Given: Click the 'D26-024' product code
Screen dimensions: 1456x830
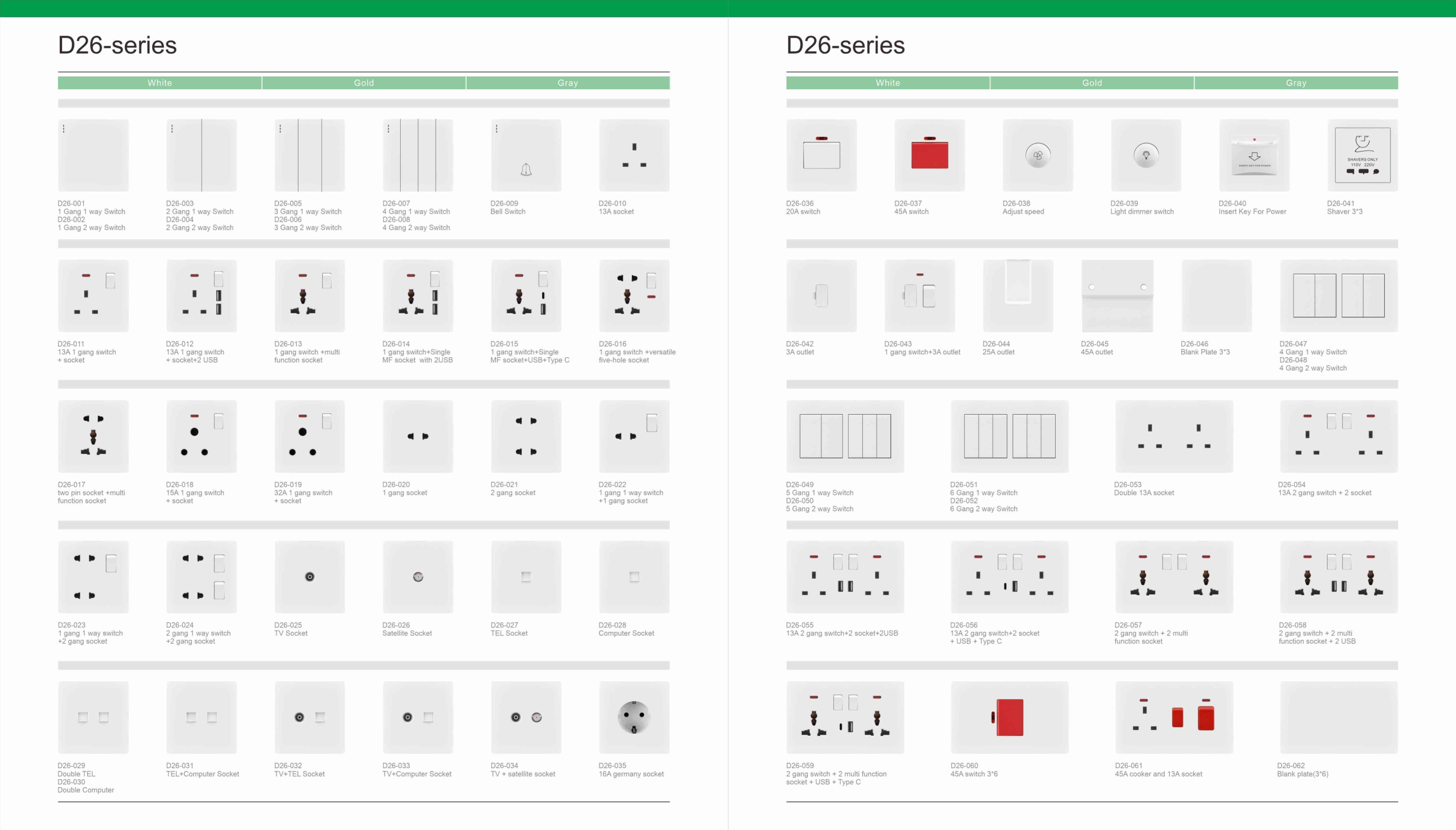Looking at the screenshot, I should click(x=179, y=625).
